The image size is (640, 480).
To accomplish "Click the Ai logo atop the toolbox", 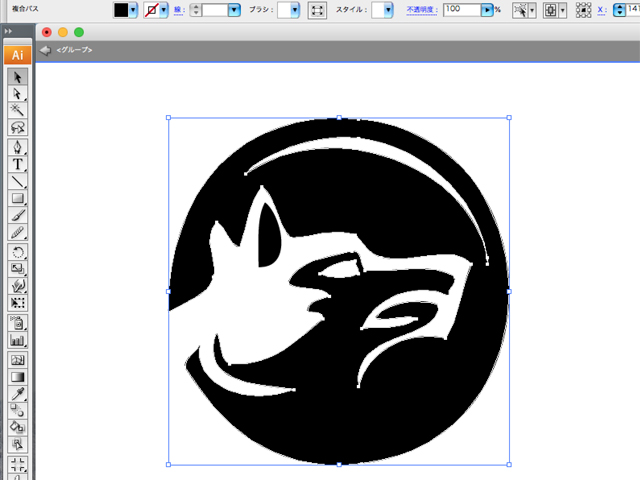I will 18,55.
